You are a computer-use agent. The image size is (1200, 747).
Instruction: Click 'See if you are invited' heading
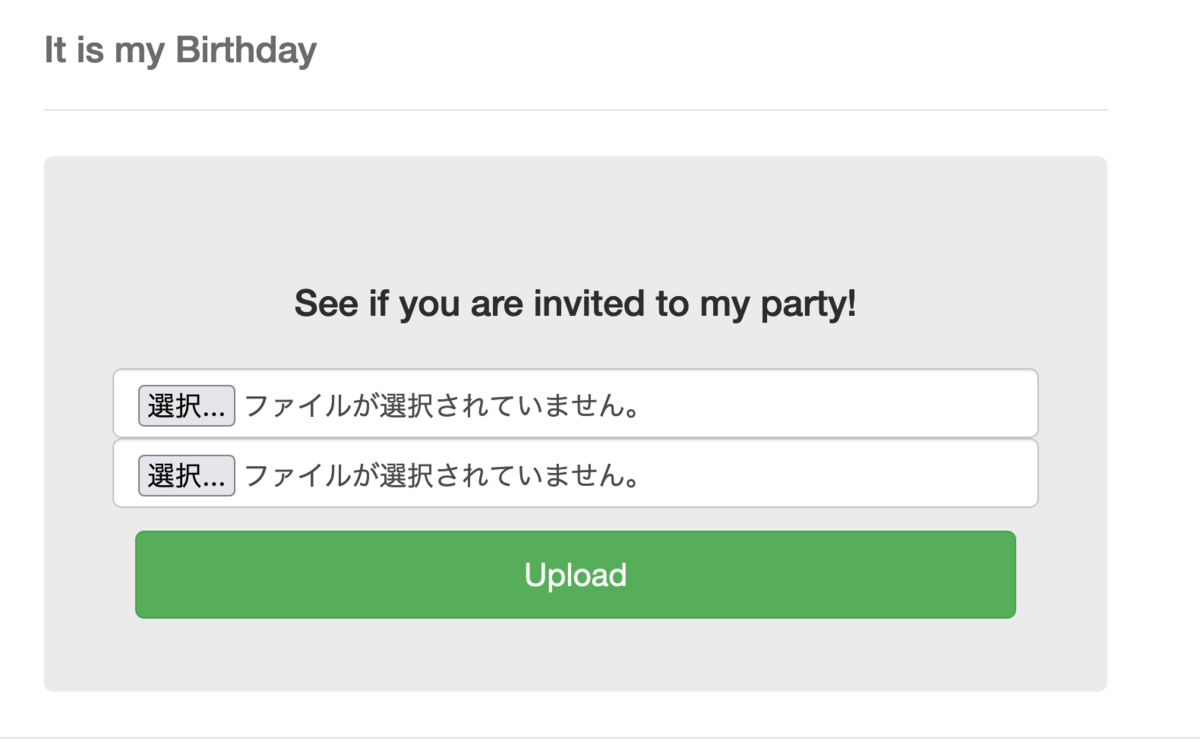(575, 303)
